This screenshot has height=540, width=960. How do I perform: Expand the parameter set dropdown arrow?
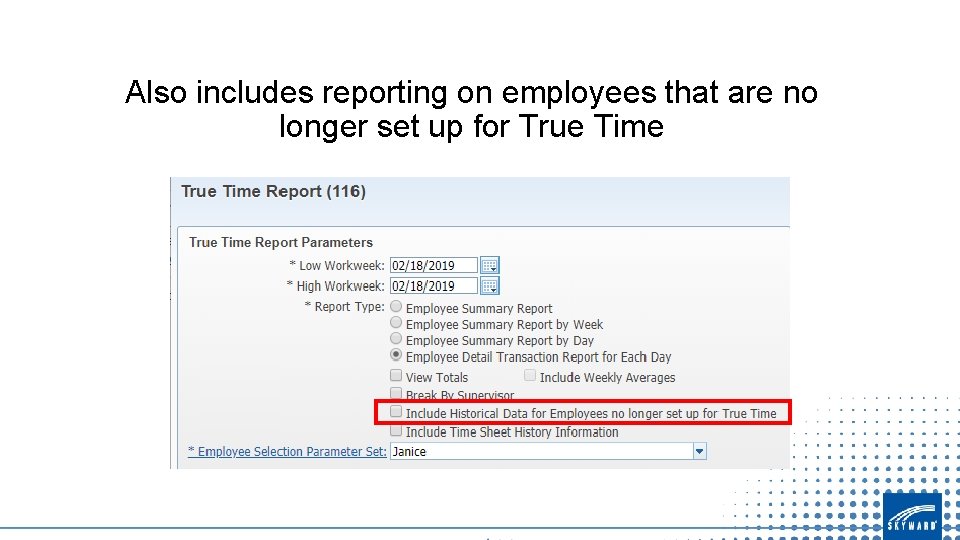699,451
